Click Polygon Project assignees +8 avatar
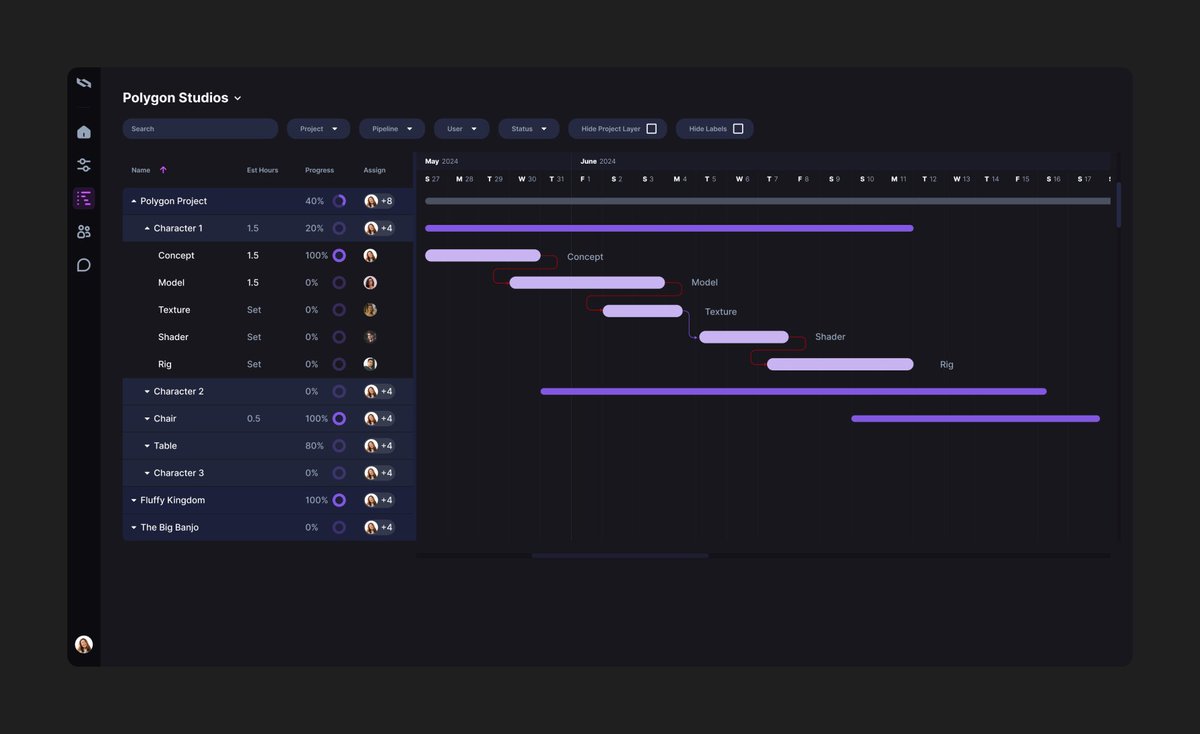This screenshot has height=734, width=1200. point(379,201)
